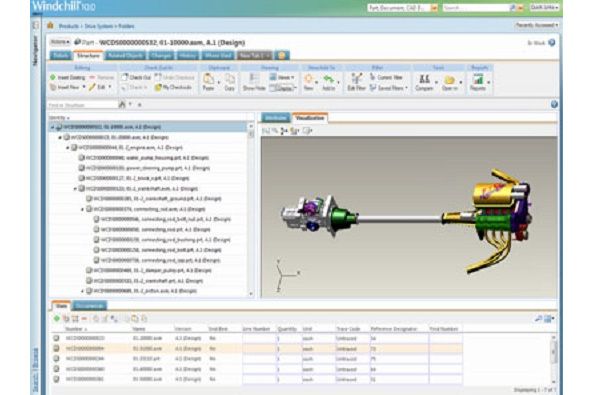Click Products in the breadcrumb
This screenshot has height=395, width=592.
tap(69, 26)
